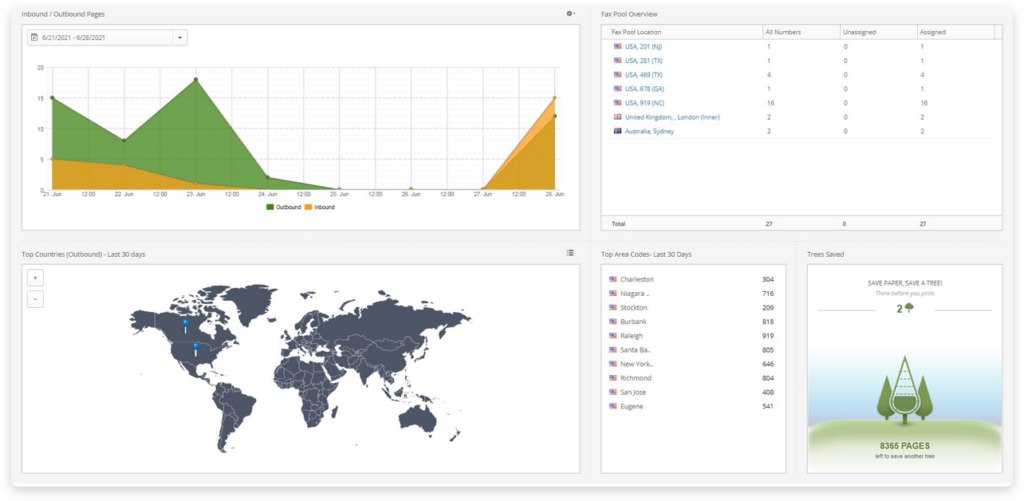Open the Top Countries list view icon

click(570, 253)
